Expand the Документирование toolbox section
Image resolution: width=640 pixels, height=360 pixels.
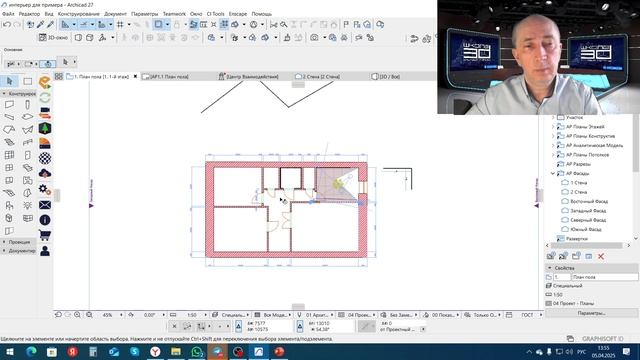(19, 251)
